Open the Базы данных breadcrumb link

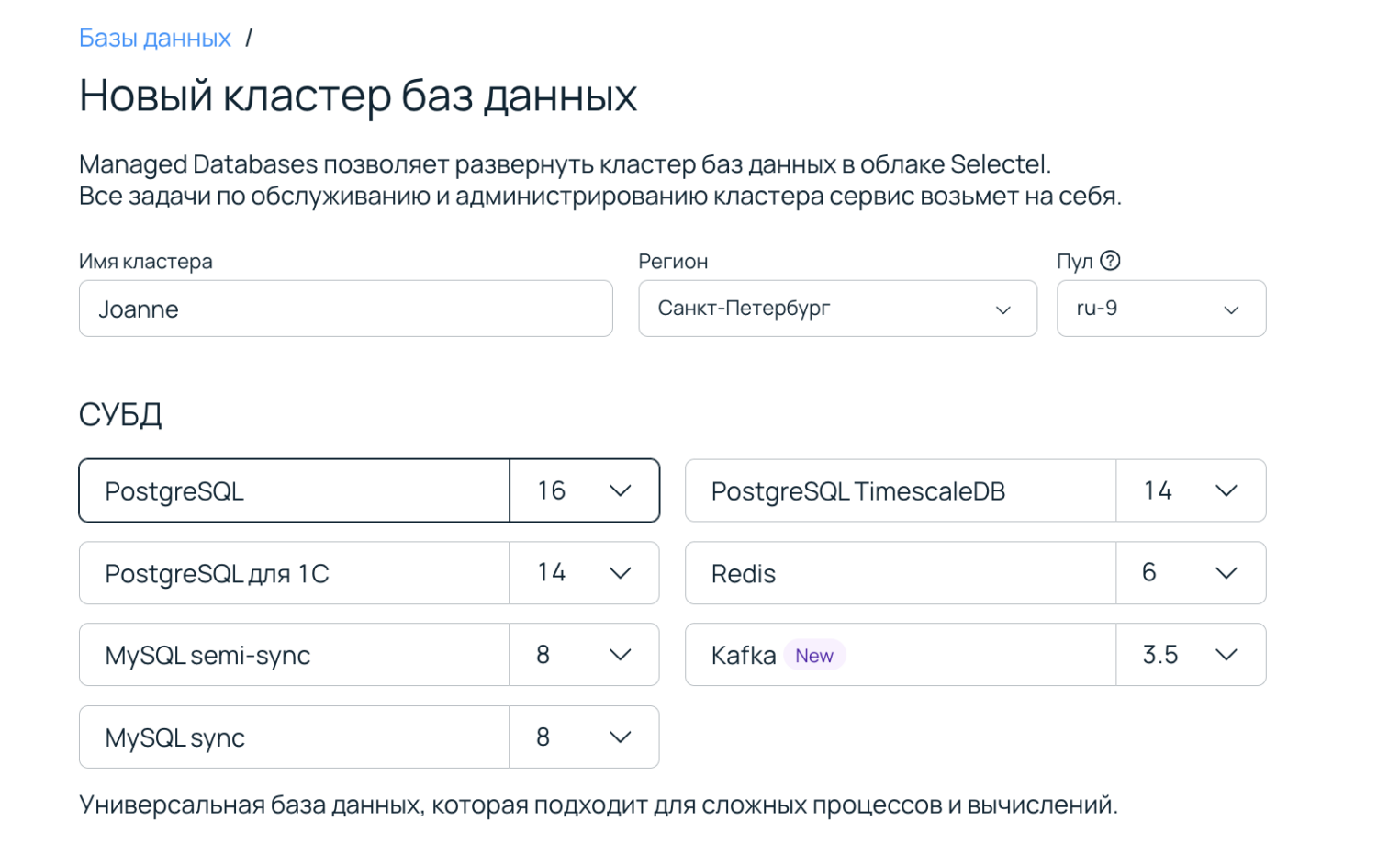[154, 38]
